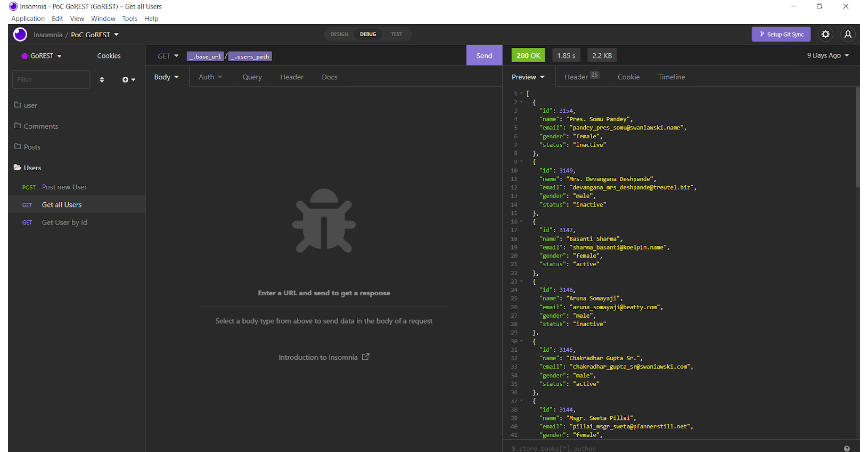Image resolution: width=868 pixels, height=452 pixels.
Task: Switch to the Docs tab
Action: coord(329,77)
